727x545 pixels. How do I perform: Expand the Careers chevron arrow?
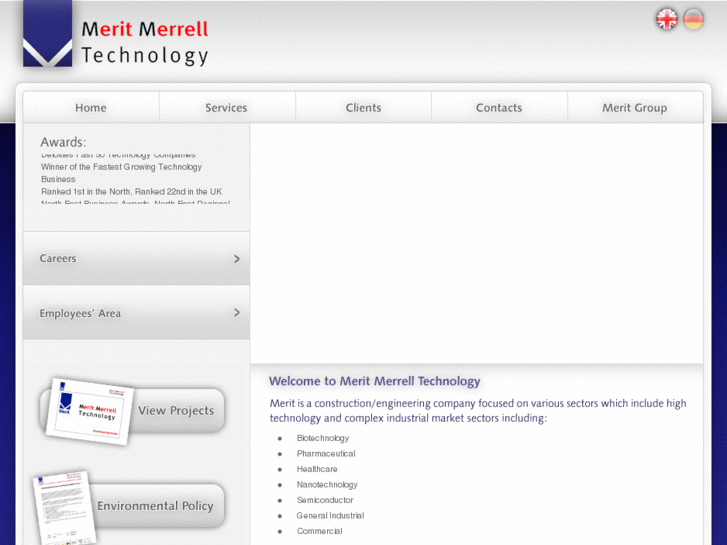point(237,259)
